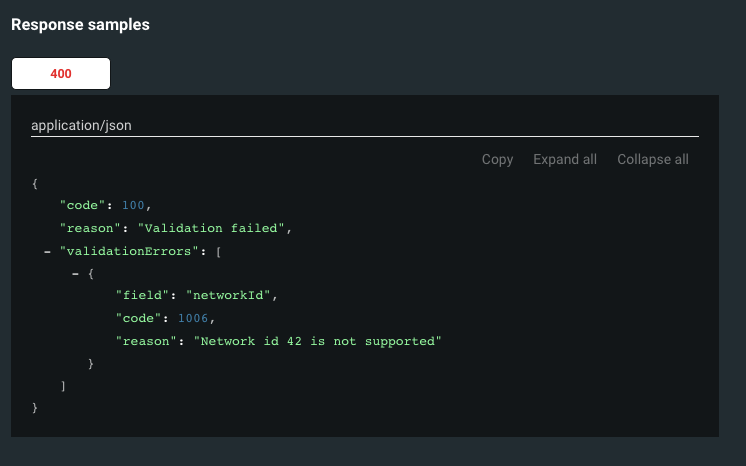Screen dimensions: 746x466
Task: Click the application/json content type field
Action: point(364,126)
